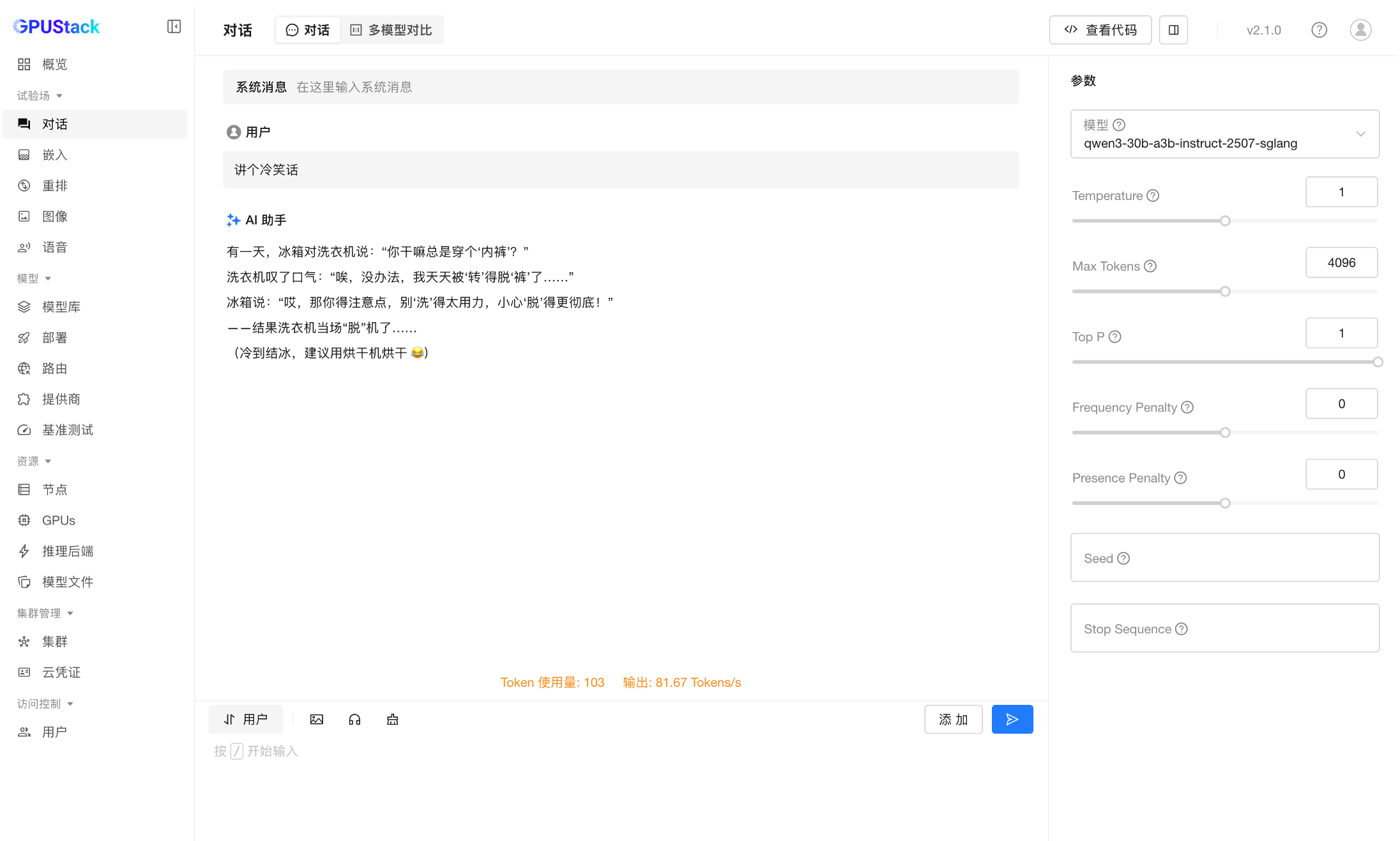Toggle the 用户 role selector above input box

(245, 719)
